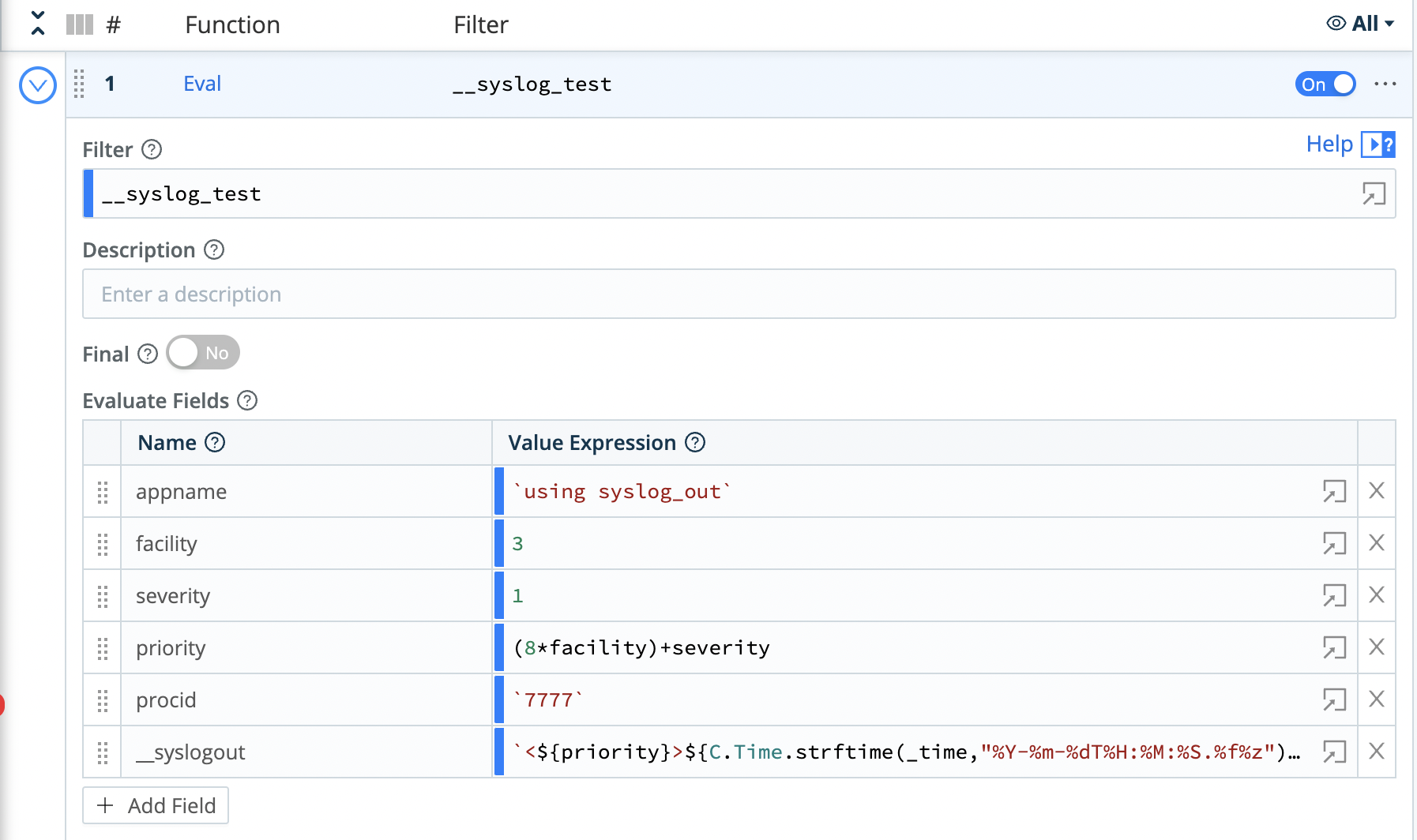The height and width of the screenshot is (840, 1417).
Task: Open Filter help tooltip icon
Action: (152, 149)
